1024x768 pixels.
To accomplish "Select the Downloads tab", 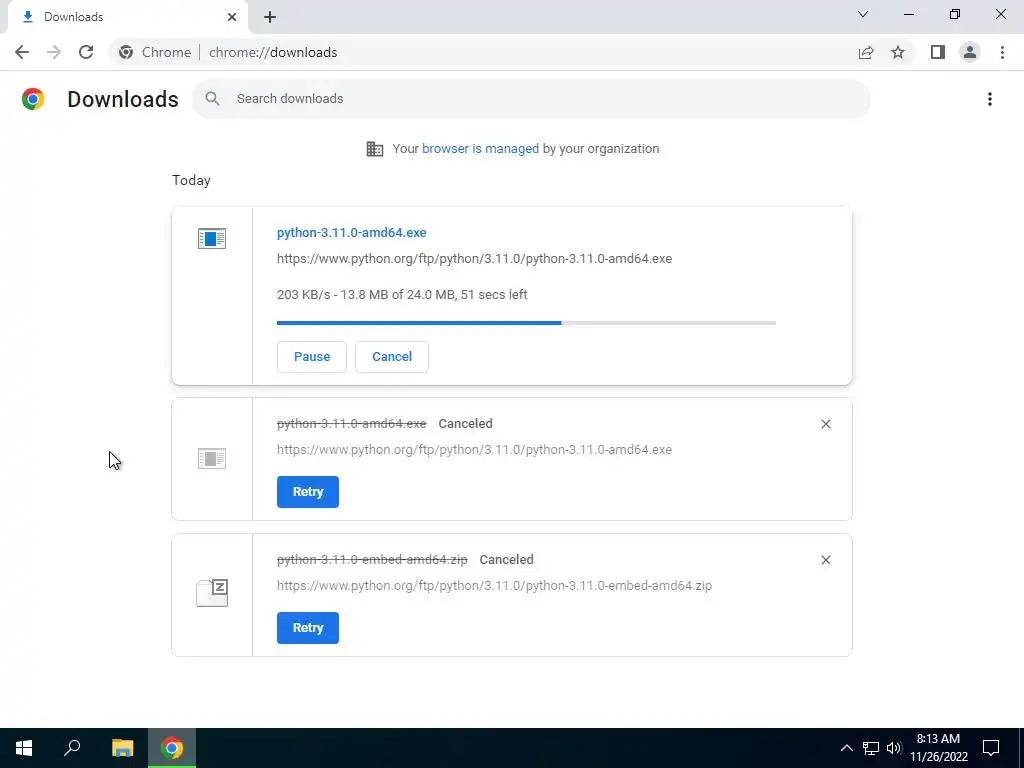I will (x=129, y=17).
